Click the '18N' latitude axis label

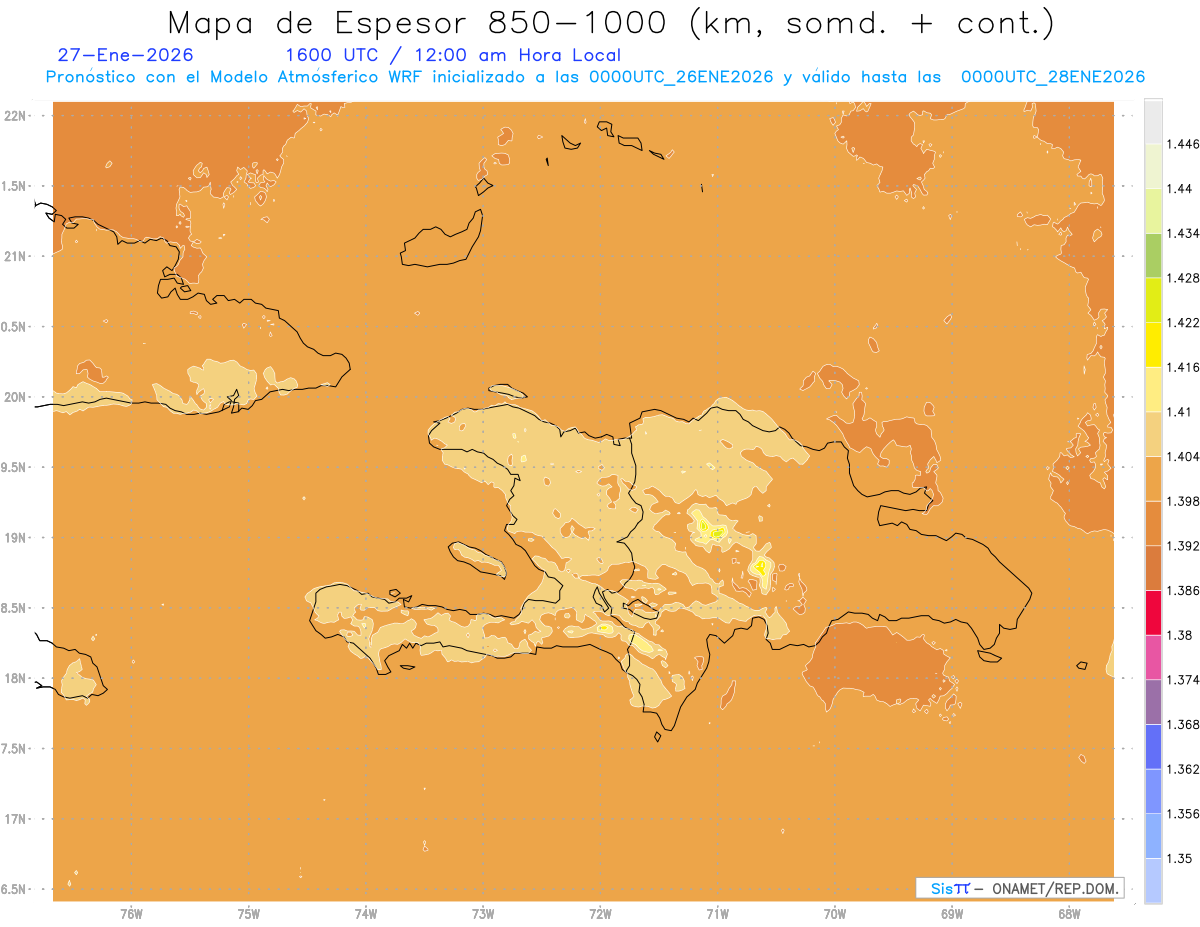(16, 678)
